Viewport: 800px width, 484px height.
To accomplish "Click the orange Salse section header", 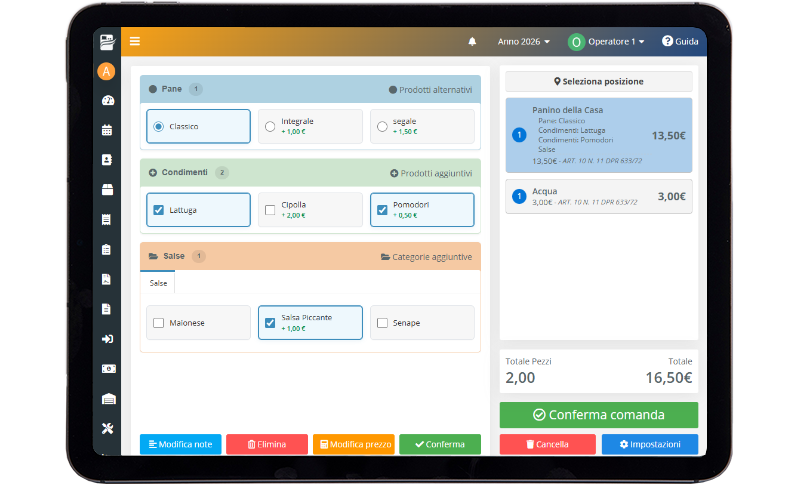I will pyautogui.click(x=310, y=256).
